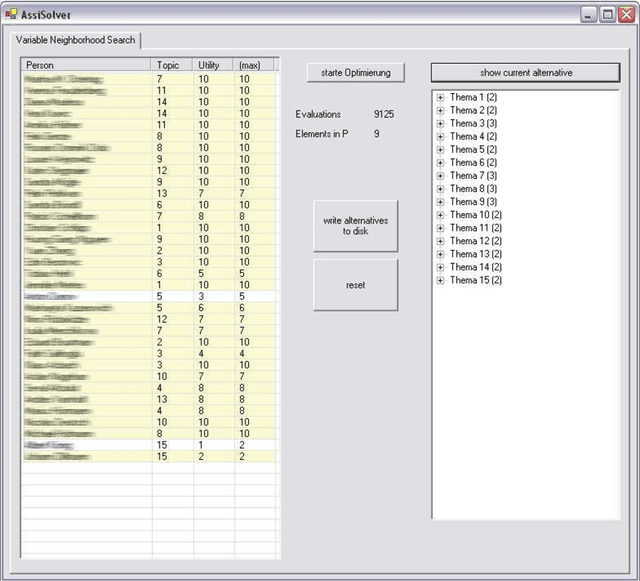The height and width of the screenshot is (581, 640).
Task: Expand the Thema 7 (3) node
Action: pos(440,175)
